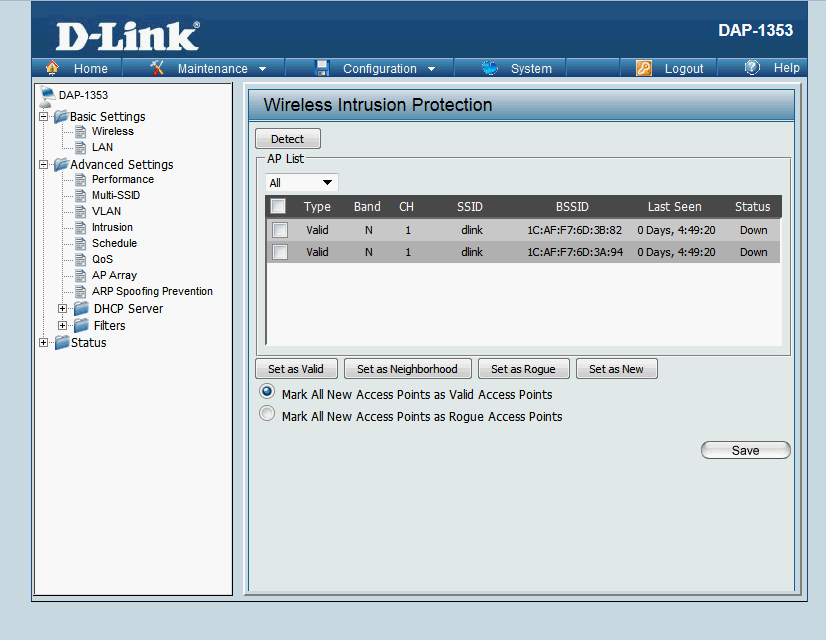Click the Configuration floppy disk icon
Viewport: 826px width, 640px height.
tap(321, 68)
